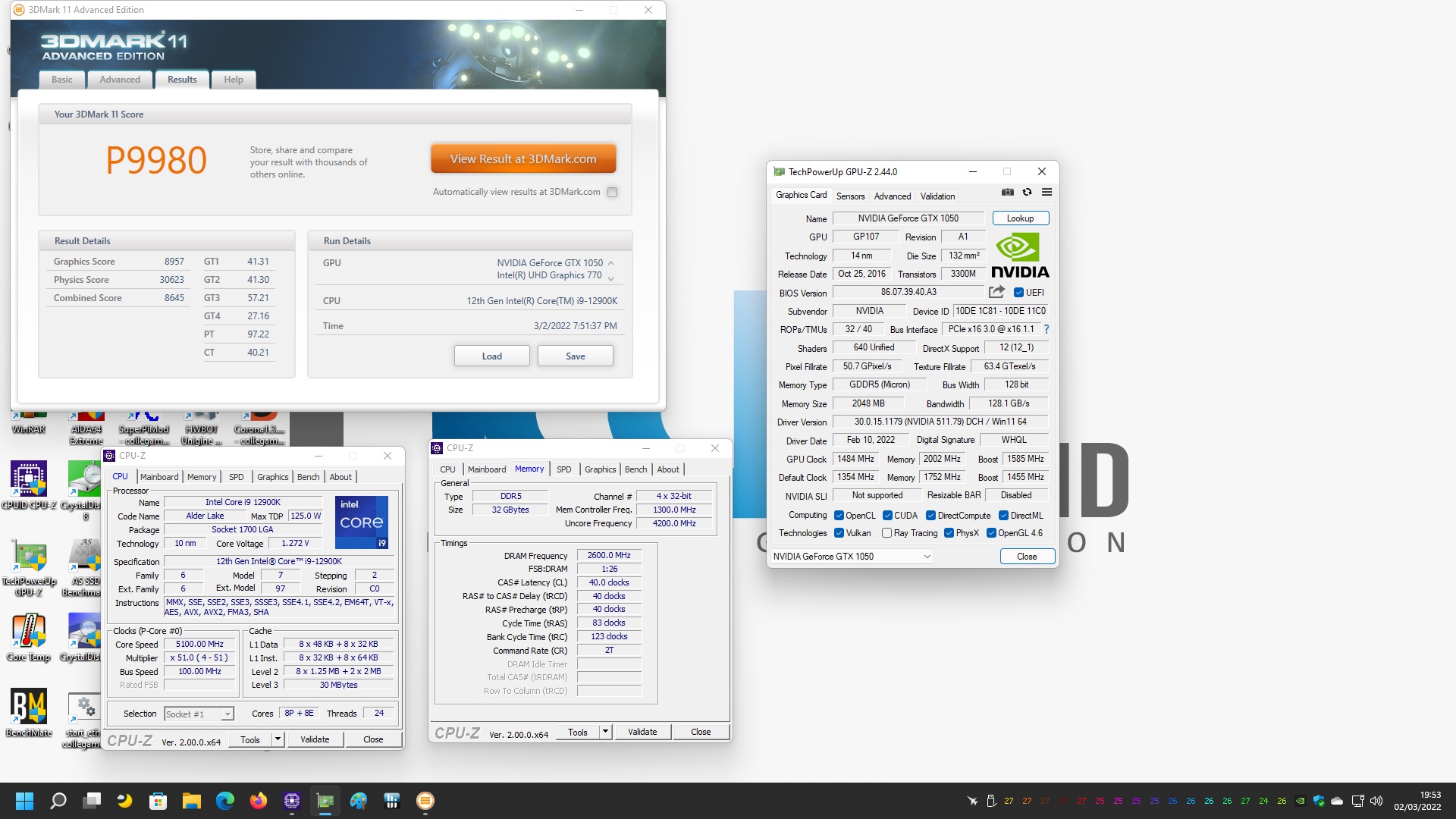Open Task View on the taskbar
The height and width of the screenshot is (819, 1456).
click(93, 801)
